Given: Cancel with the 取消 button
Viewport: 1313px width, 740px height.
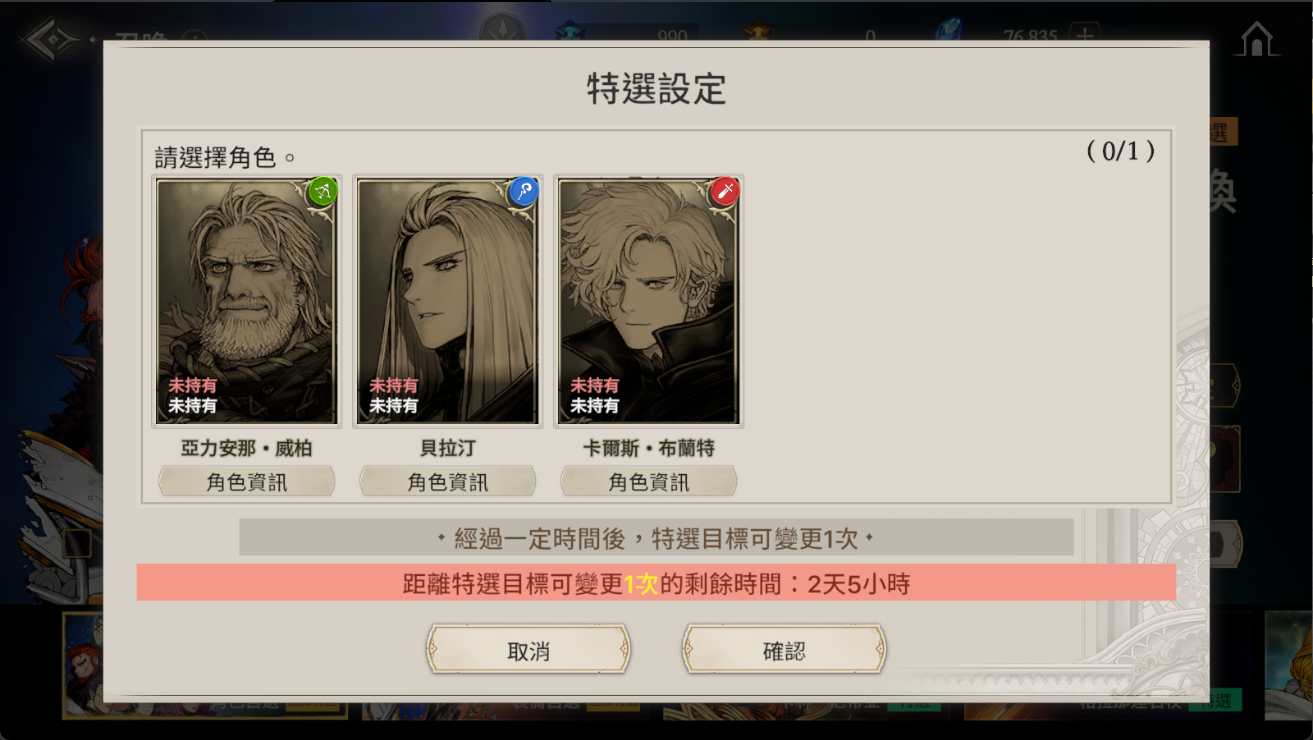Looking at the screenshot, I should point(528,651).
